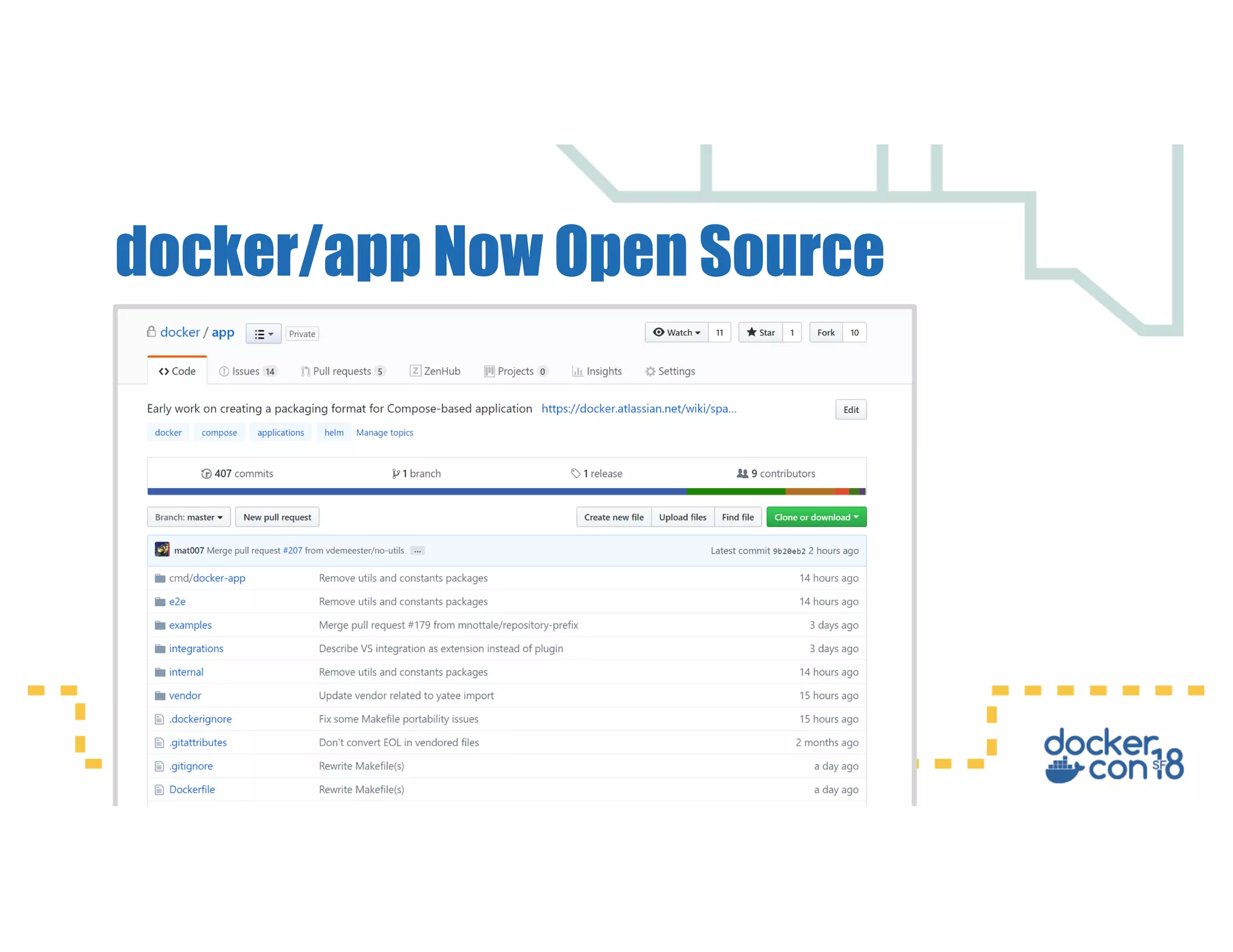Image resolution: width=1233 pixels, height=952 pixels.
Task: Star the docker/app repository
Action: [x=761, y=332]
